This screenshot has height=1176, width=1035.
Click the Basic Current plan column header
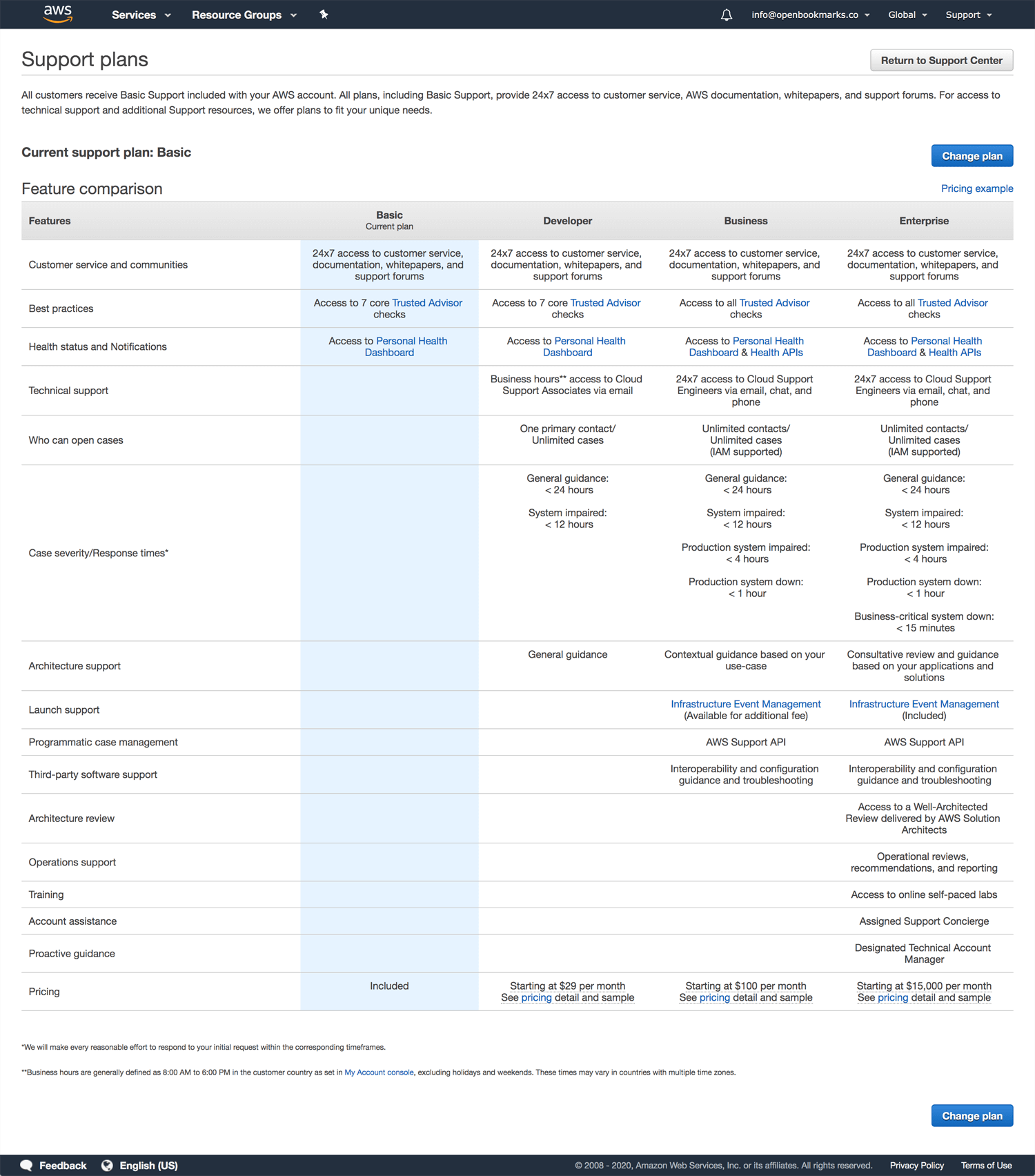(389, 220)
